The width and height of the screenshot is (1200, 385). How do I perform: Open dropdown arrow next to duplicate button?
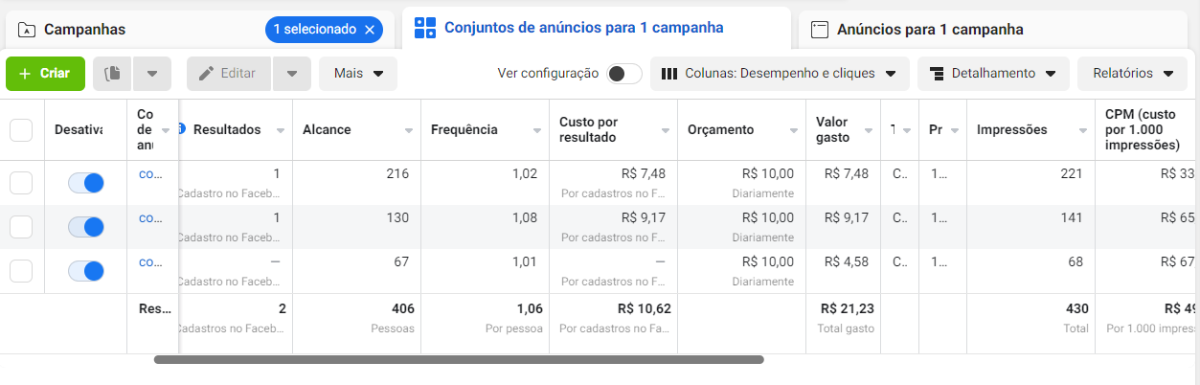pyautogui.click(x=152, y=73)
